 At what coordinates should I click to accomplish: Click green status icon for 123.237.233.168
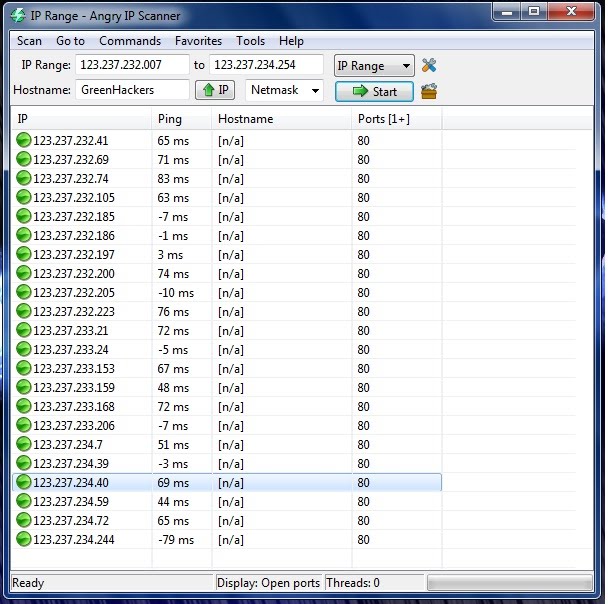click(24, 406)
